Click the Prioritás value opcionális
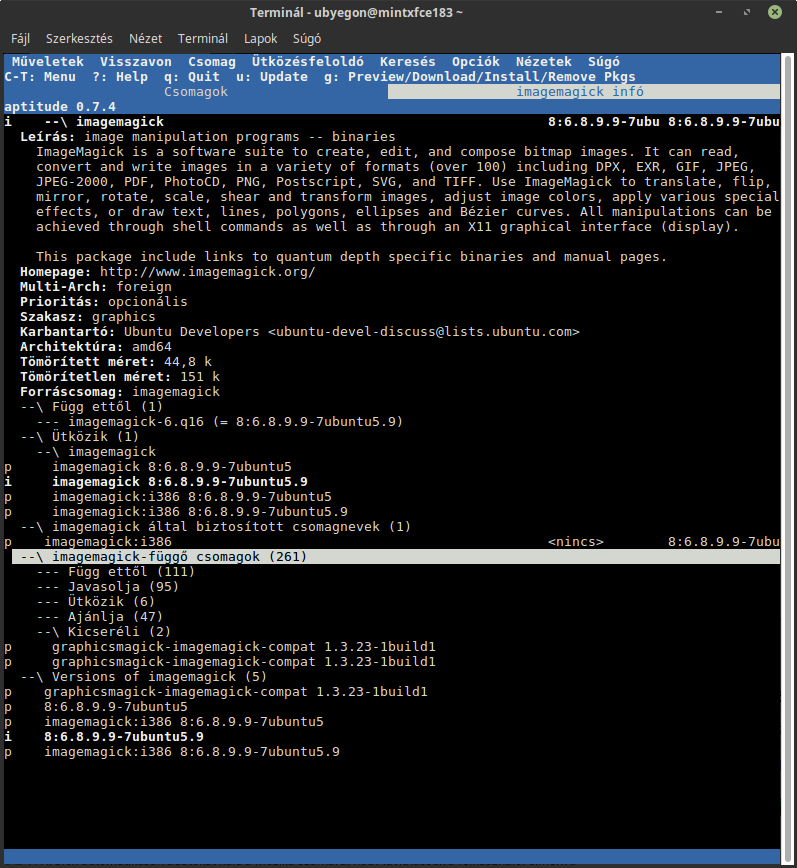This screenshot has width=797, height=868. 148,301
